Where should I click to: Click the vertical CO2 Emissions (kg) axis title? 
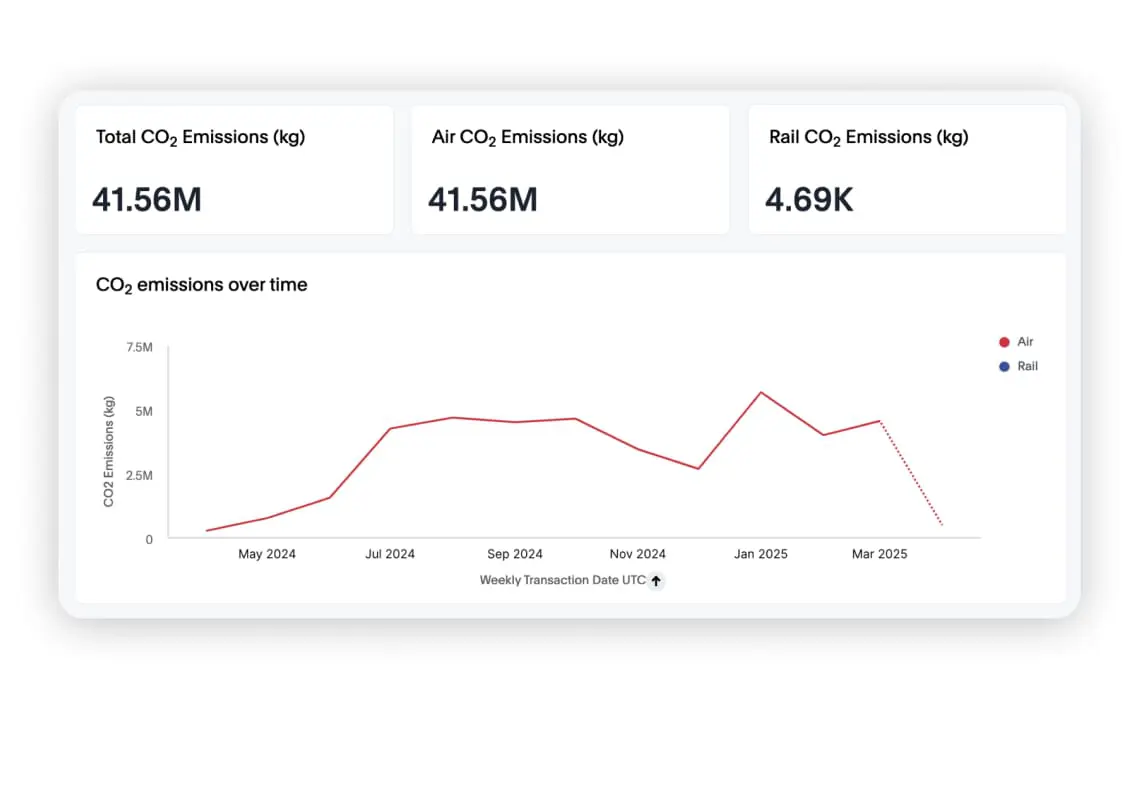109,450
